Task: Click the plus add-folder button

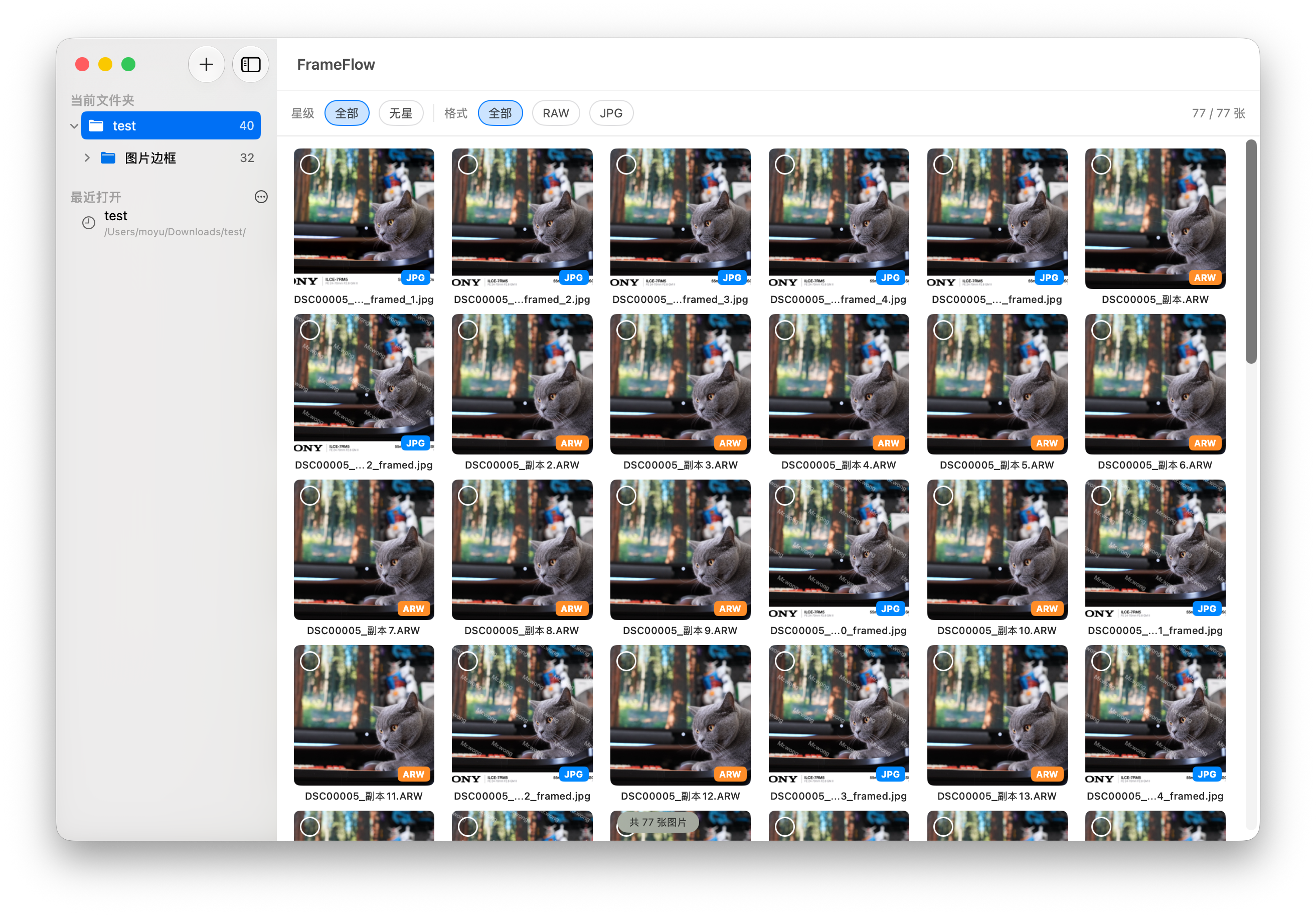Action: pos(206,64)
